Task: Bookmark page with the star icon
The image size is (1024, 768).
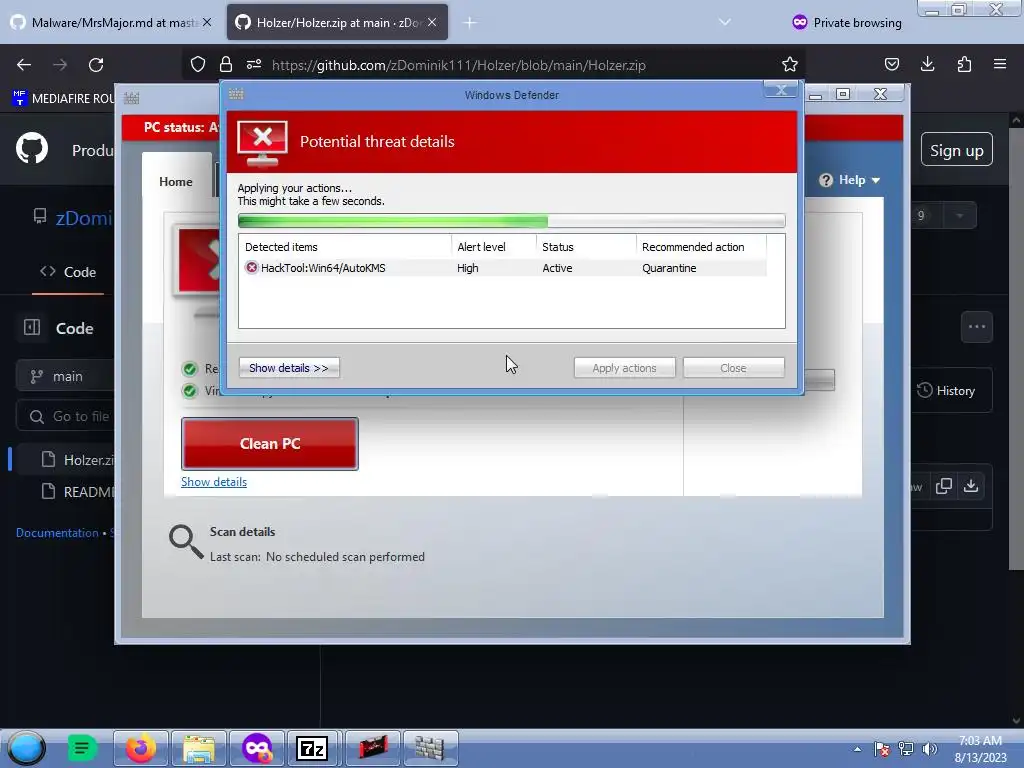Action: click(x=790, y=65)
